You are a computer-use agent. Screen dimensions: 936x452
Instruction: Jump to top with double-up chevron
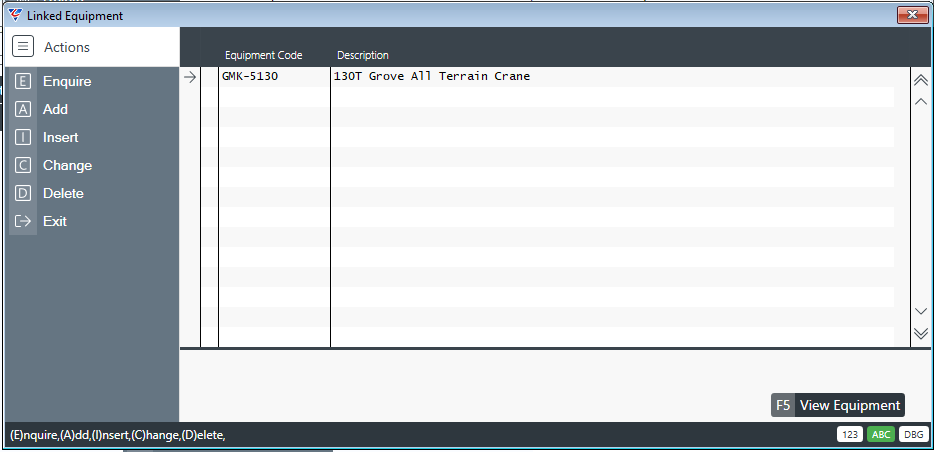921,80
